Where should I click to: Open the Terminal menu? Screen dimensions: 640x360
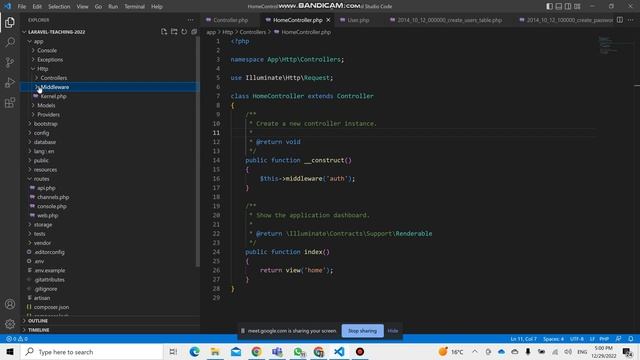pos(134,7)
